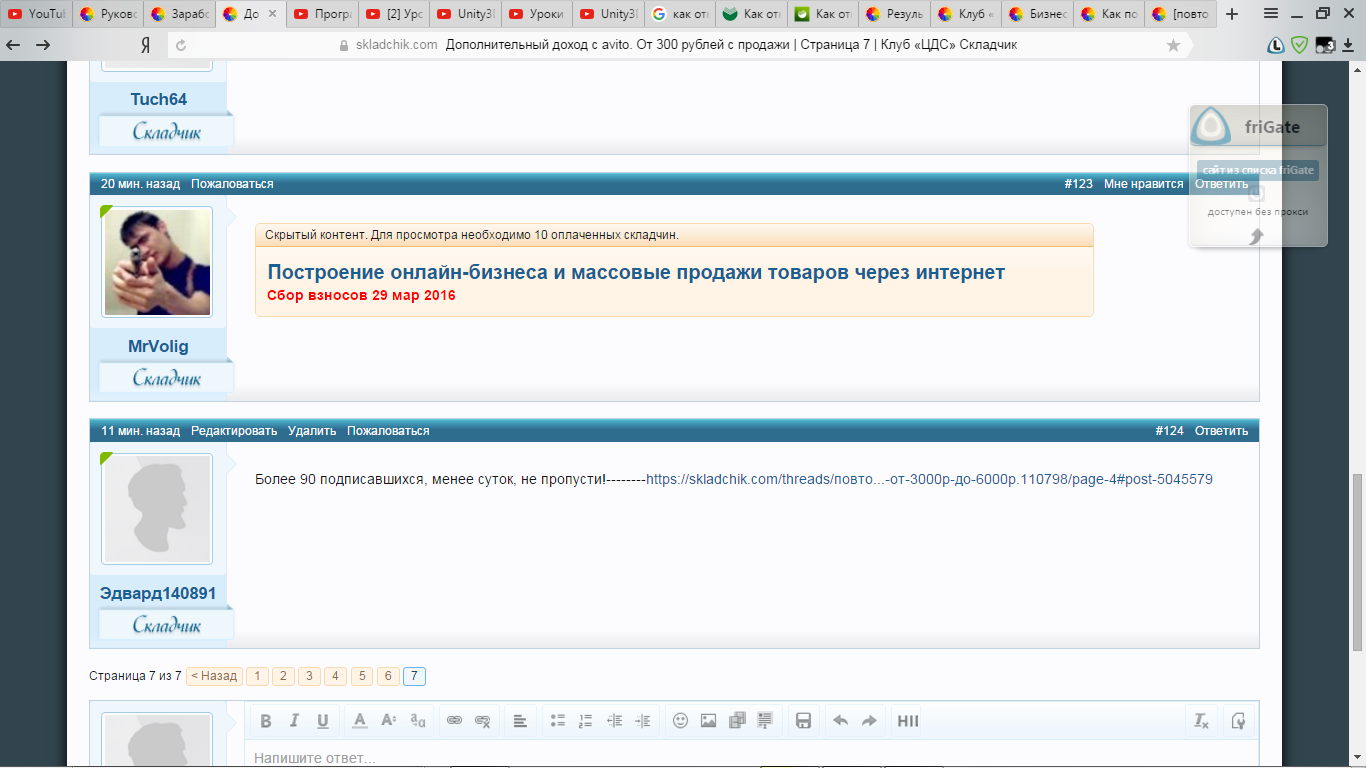
Task: Open Tuch64's profile link
Action: point(159,99)
